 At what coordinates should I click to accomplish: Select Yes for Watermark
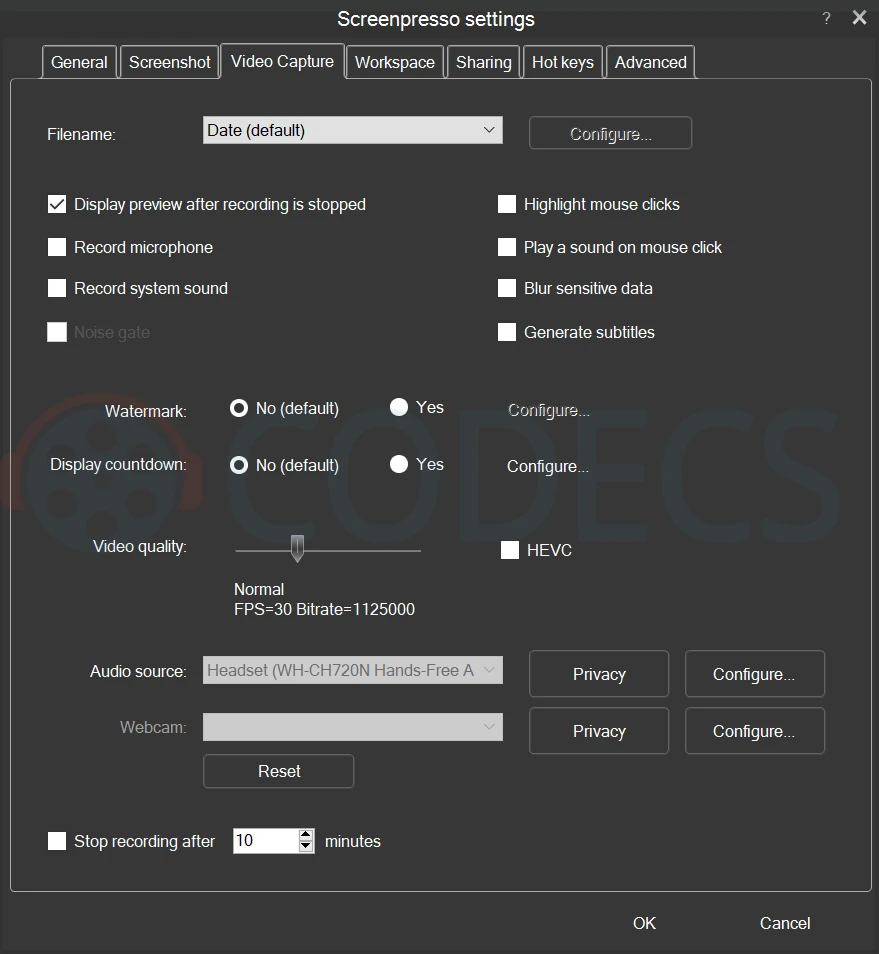pos(399,407)
